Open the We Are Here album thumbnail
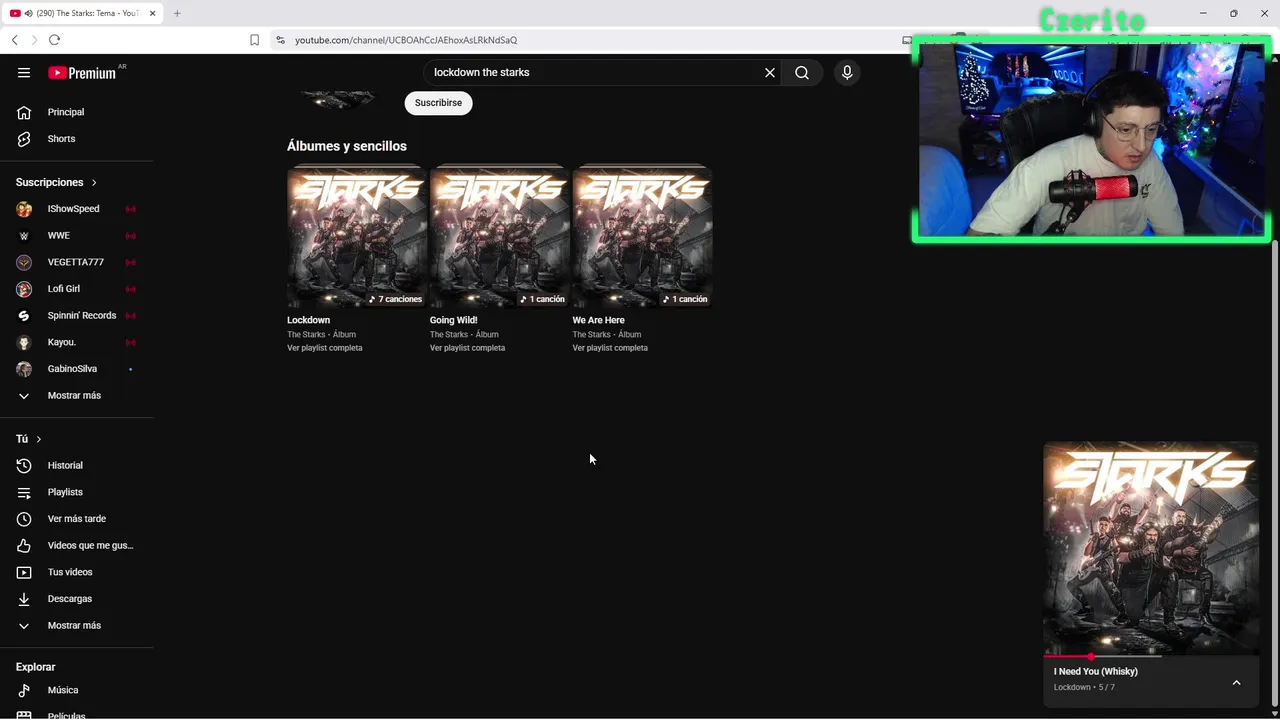The height and width of the screenshot is (720, 1280). (642, 237)
